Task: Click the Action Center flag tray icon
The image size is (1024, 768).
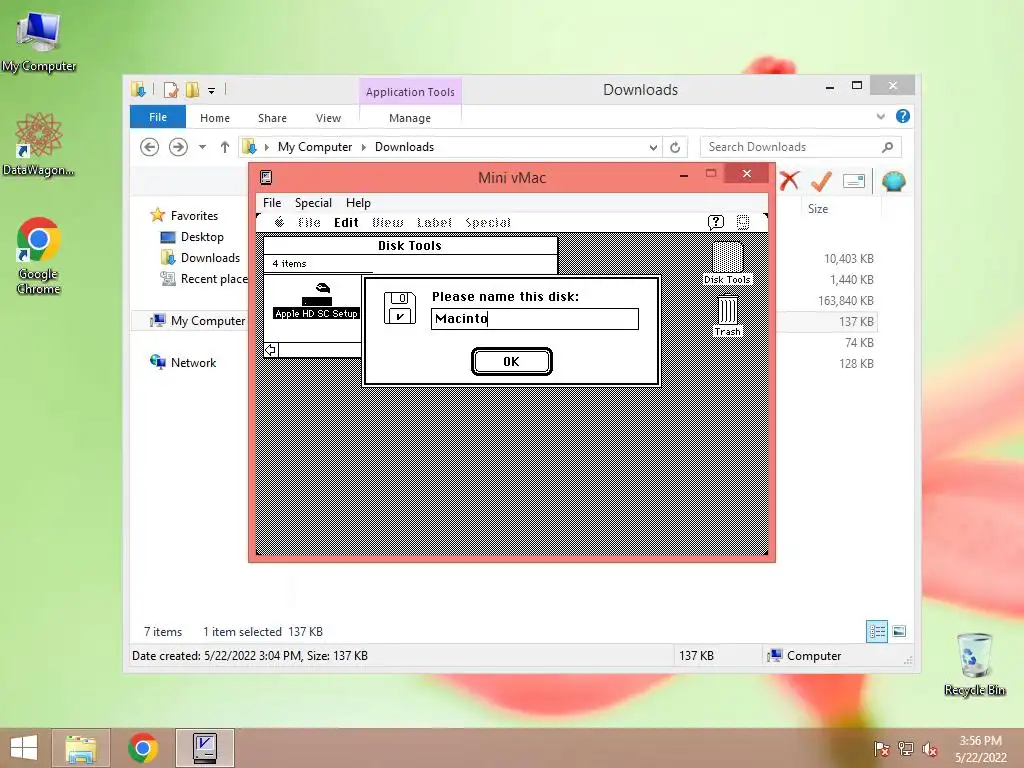Action: coord(881,748)
